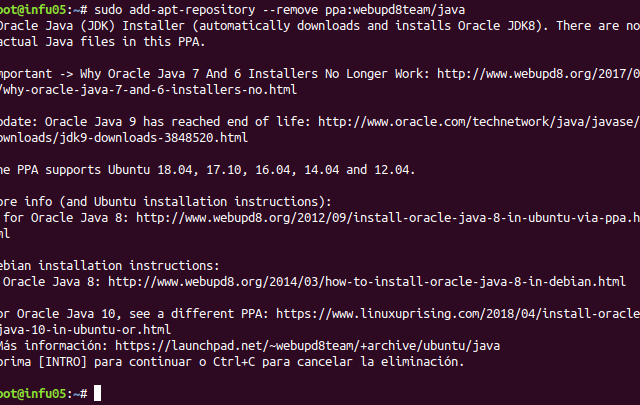Click the java-10-in-ubuntu-or.html line
The image size is (640, 405).
click(85, 330)
